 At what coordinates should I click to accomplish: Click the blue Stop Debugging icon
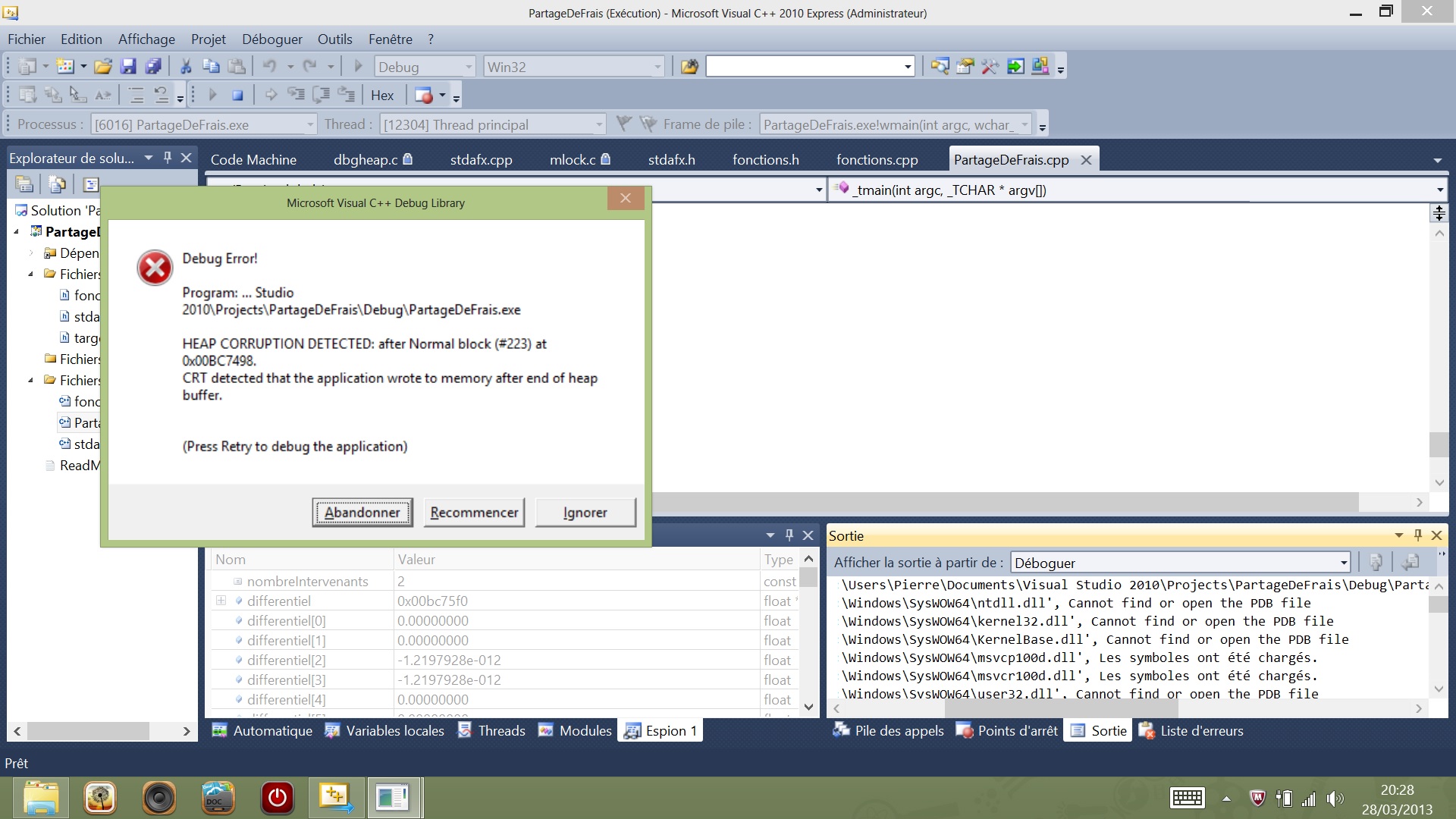coord(237,95)
